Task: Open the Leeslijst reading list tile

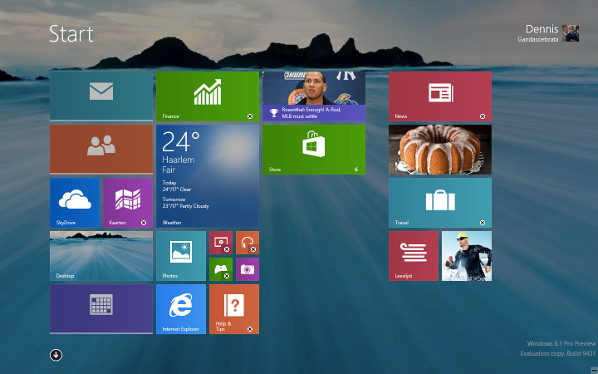Action: [413, 256]
